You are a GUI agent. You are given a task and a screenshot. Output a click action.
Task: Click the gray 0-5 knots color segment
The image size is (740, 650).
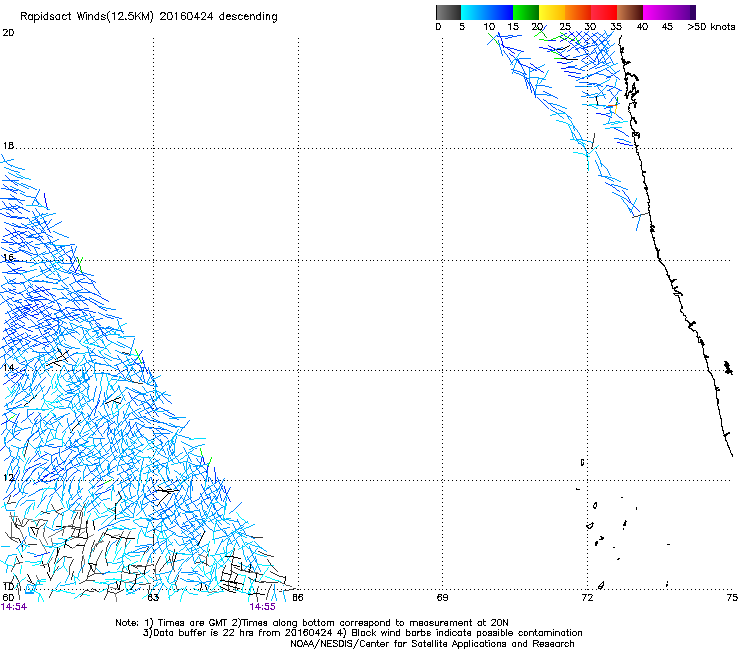pos(448,12)
